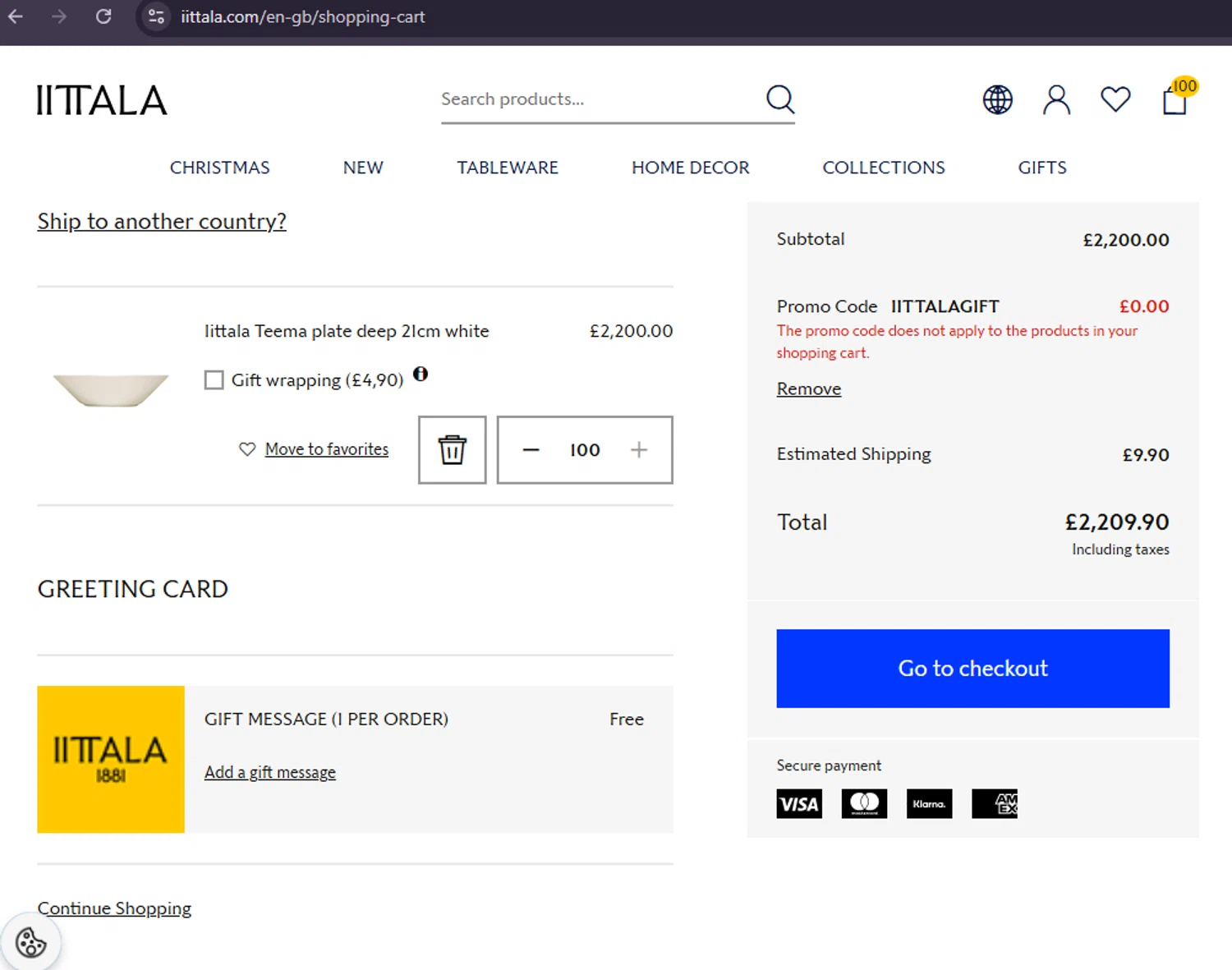Open the TABLEWARE menu
Viewport: 1232px width, 970px height.
(508, 168)
